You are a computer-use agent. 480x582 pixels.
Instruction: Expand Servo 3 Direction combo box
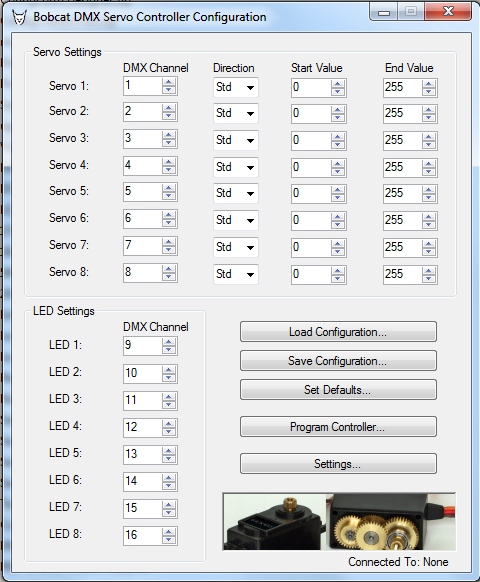pyautogui.click(x=235, y=140)
